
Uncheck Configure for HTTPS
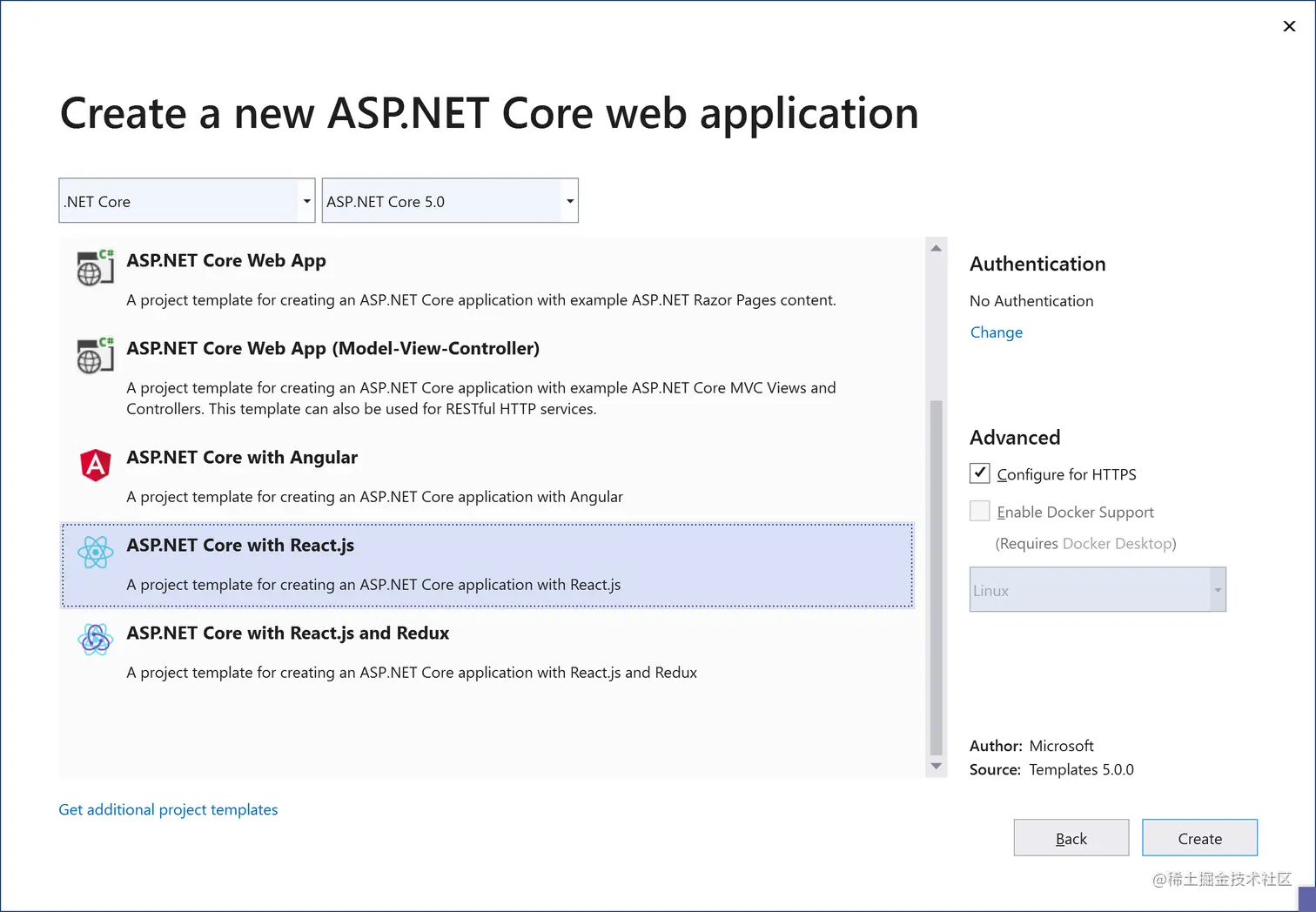[978, 473]
